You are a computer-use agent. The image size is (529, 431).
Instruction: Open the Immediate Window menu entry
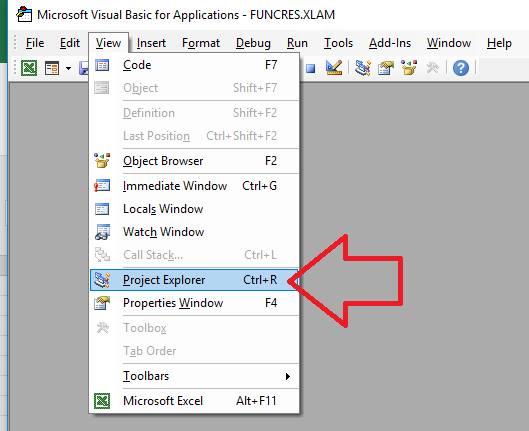(194, 186)
